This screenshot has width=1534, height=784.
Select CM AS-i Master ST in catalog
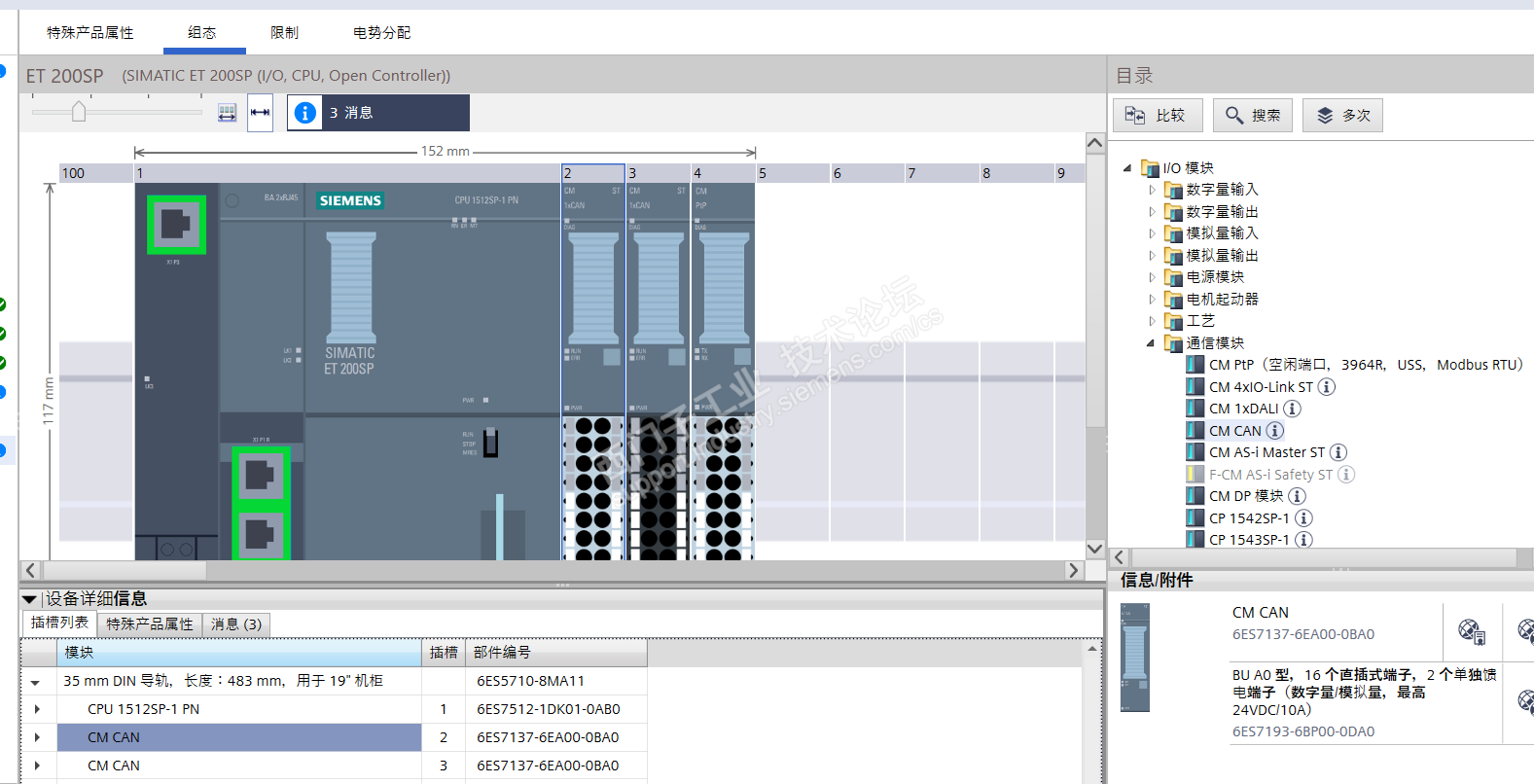pos(1266,452)
